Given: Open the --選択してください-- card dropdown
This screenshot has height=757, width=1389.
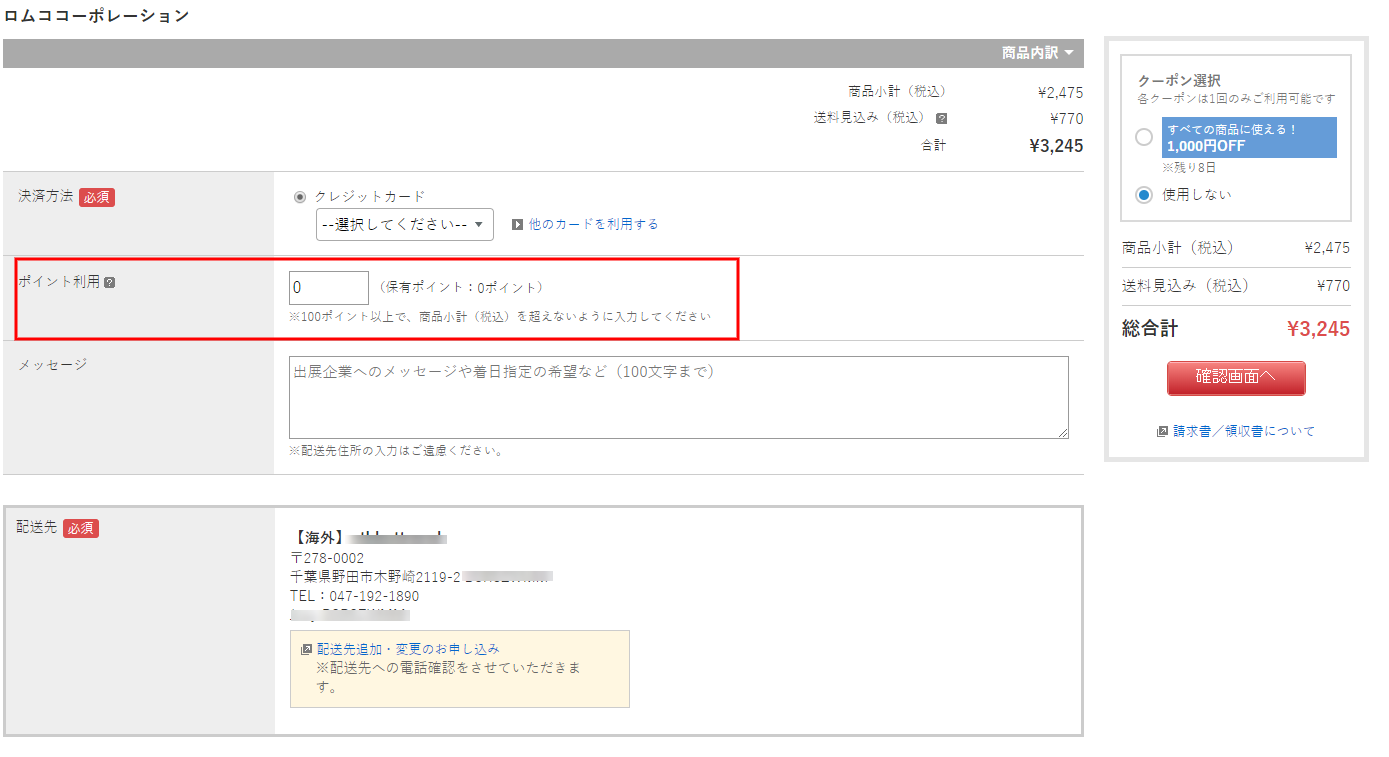Looking at the screenshot, I should click(404, 225).
